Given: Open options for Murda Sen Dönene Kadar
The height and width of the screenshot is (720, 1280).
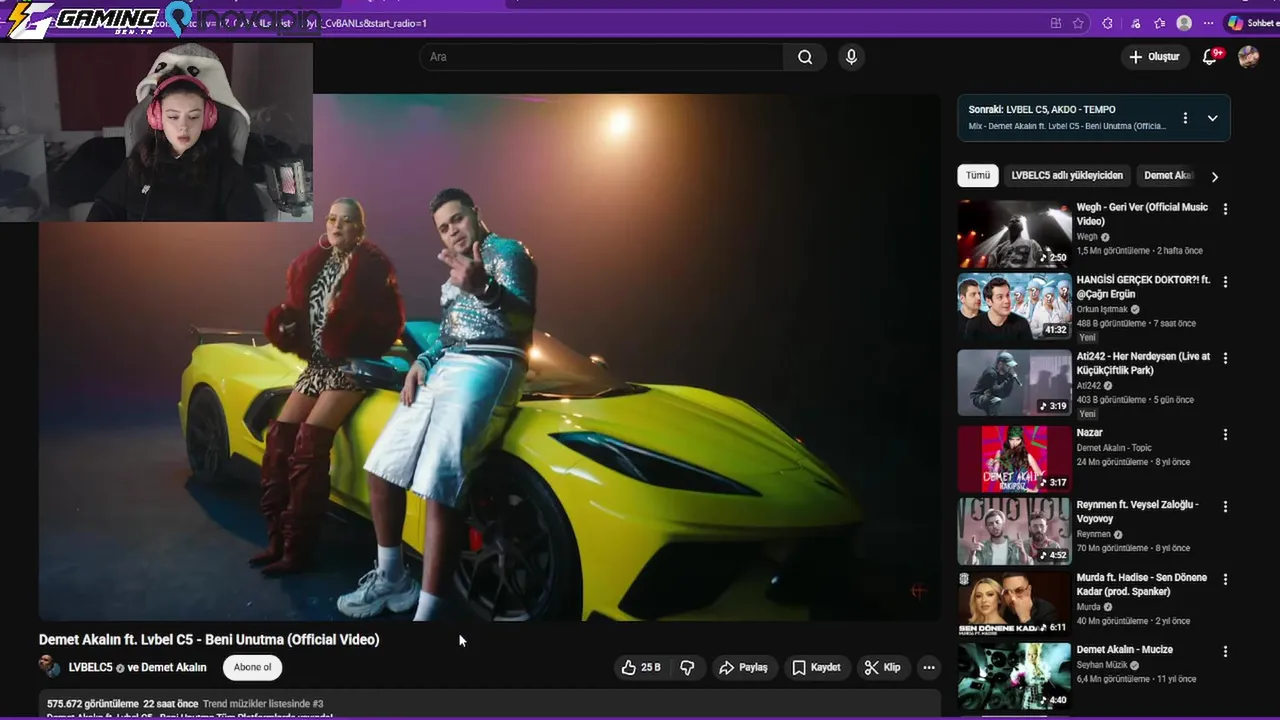Looking at the screenshot, I should coord(1225,579).
